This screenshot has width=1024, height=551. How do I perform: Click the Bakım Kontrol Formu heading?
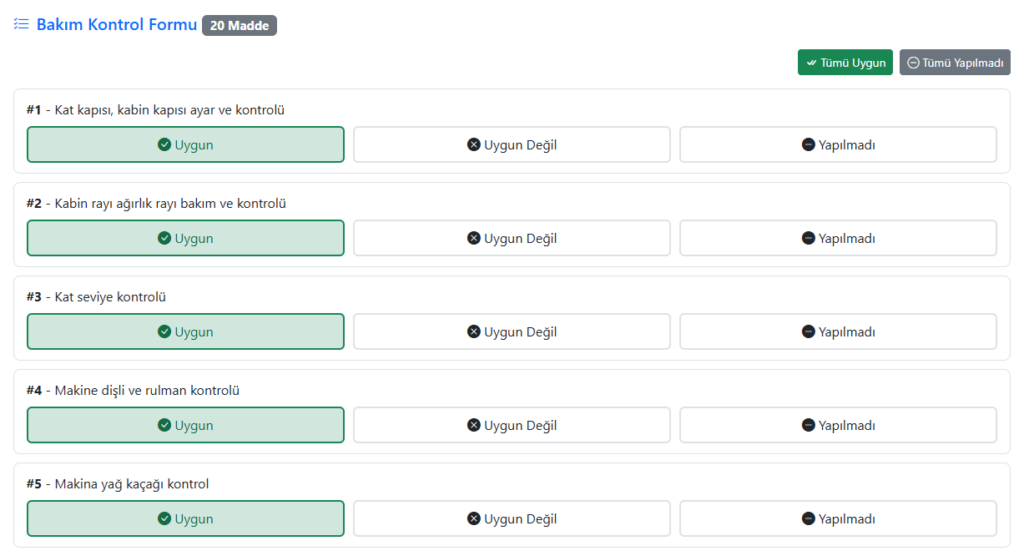point(116,25)
